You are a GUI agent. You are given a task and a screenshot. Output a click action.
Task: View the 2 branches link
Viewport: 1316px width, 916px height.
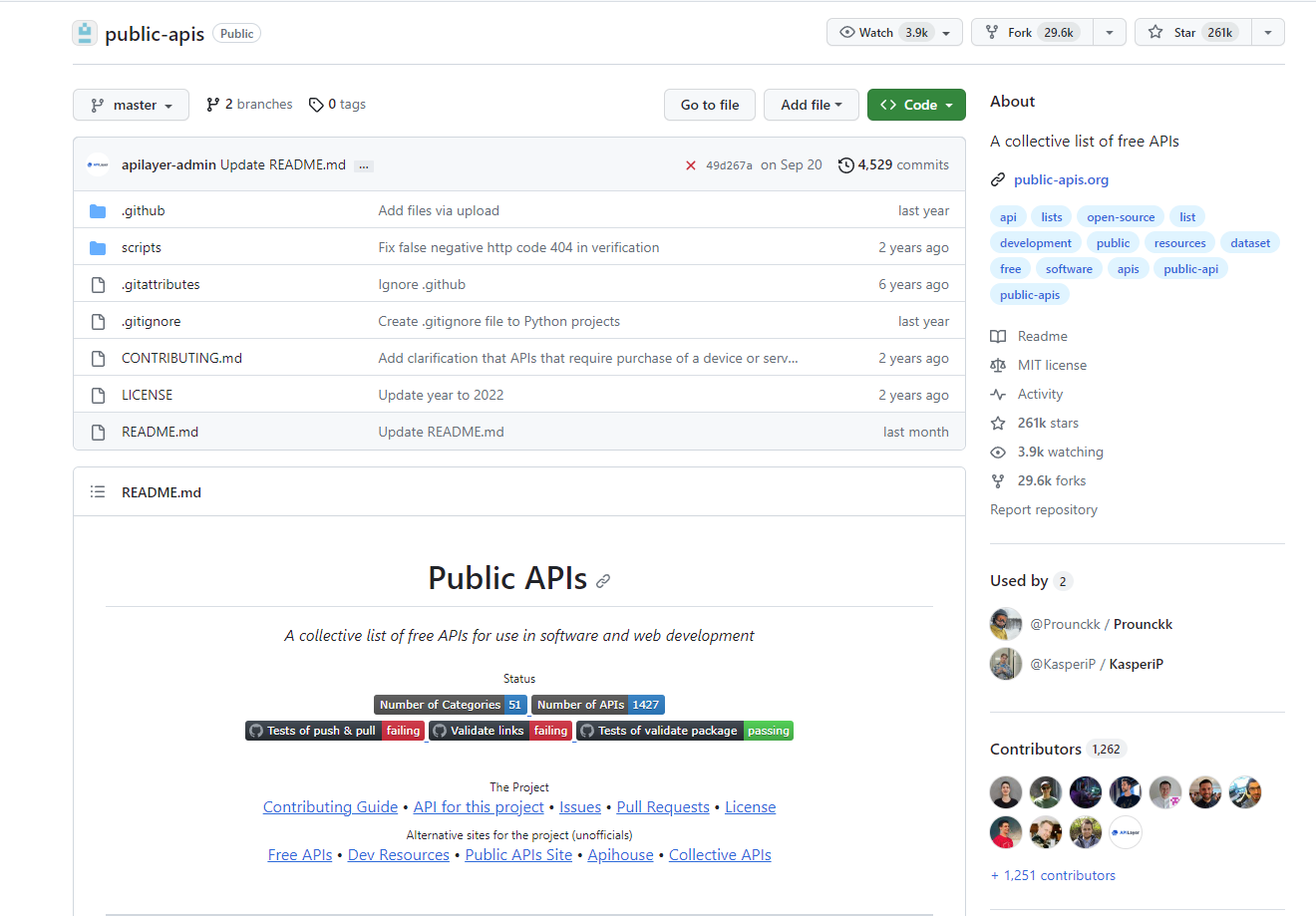(249, 104)
